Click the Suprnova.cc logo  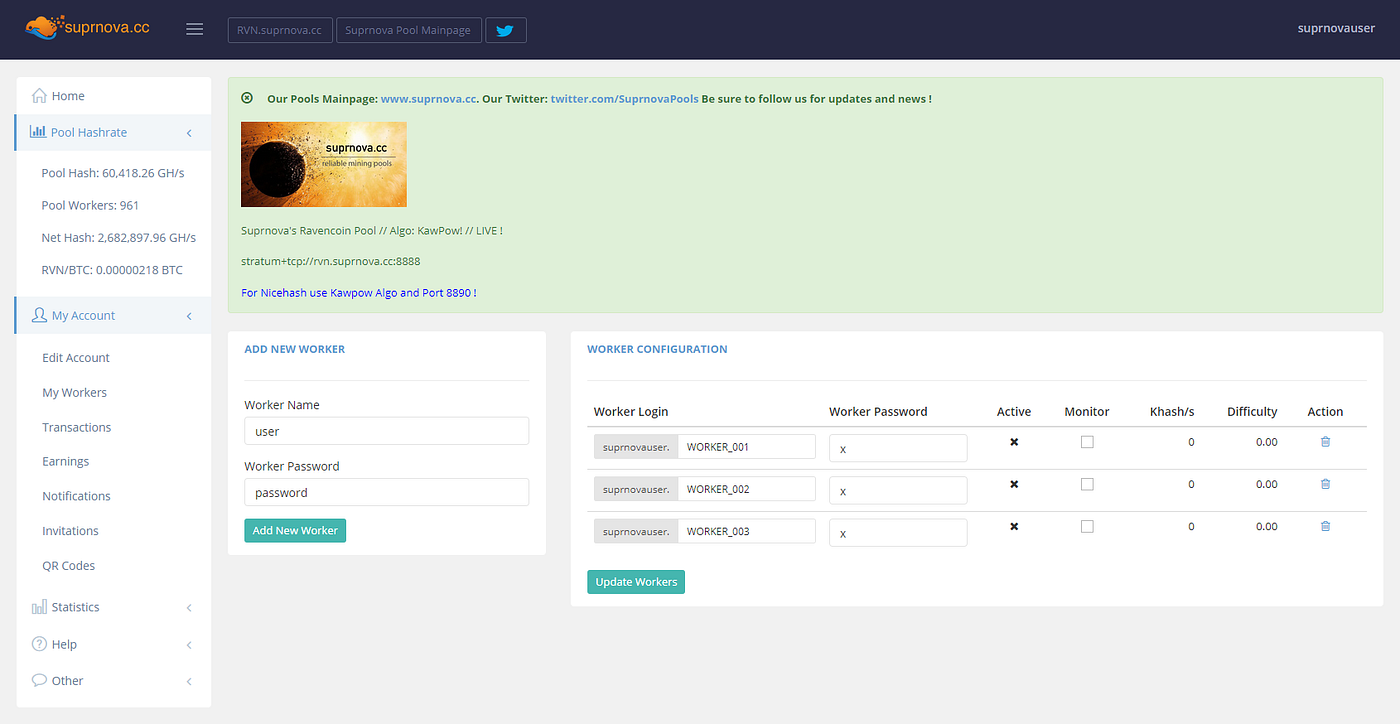click(87, 28)
